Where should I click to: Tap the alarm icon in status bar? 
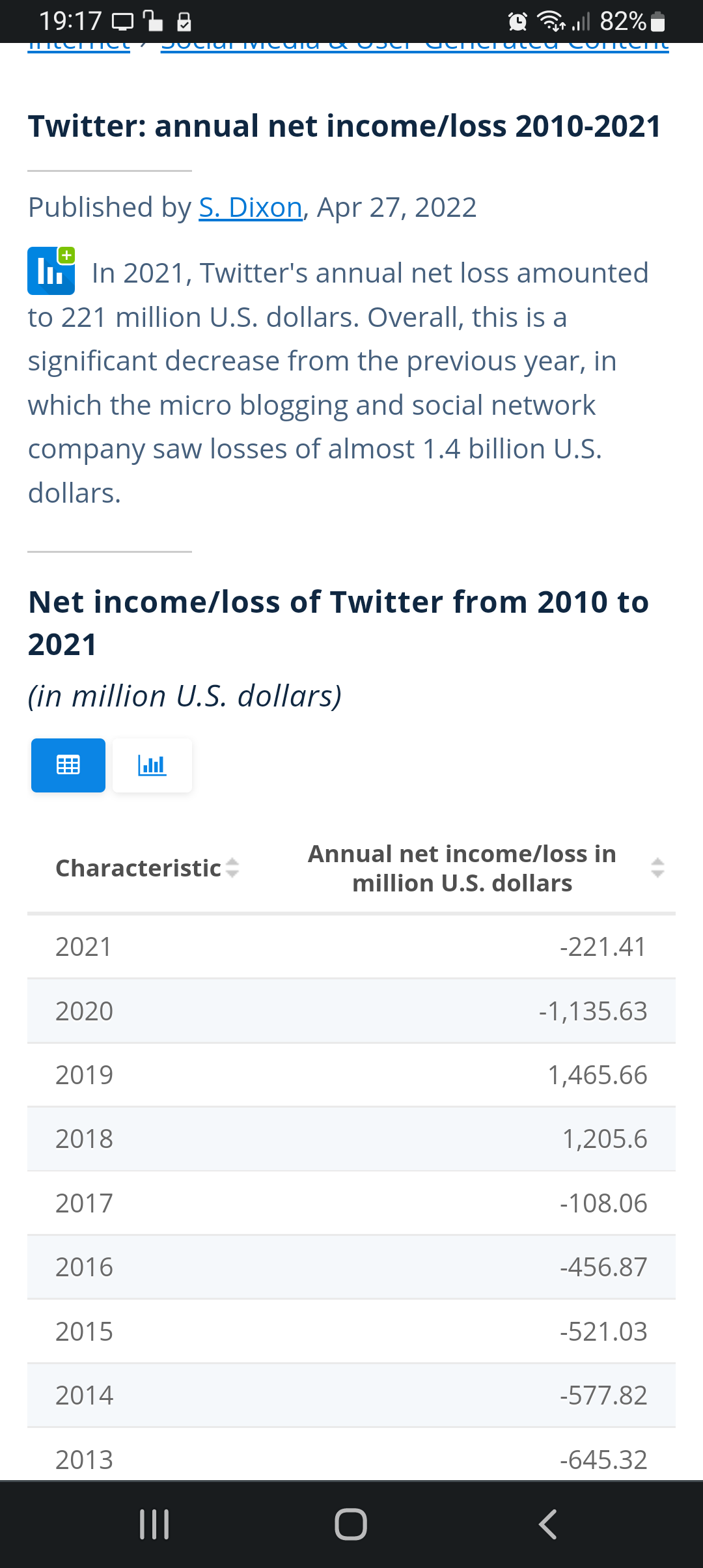click(517, 22)
